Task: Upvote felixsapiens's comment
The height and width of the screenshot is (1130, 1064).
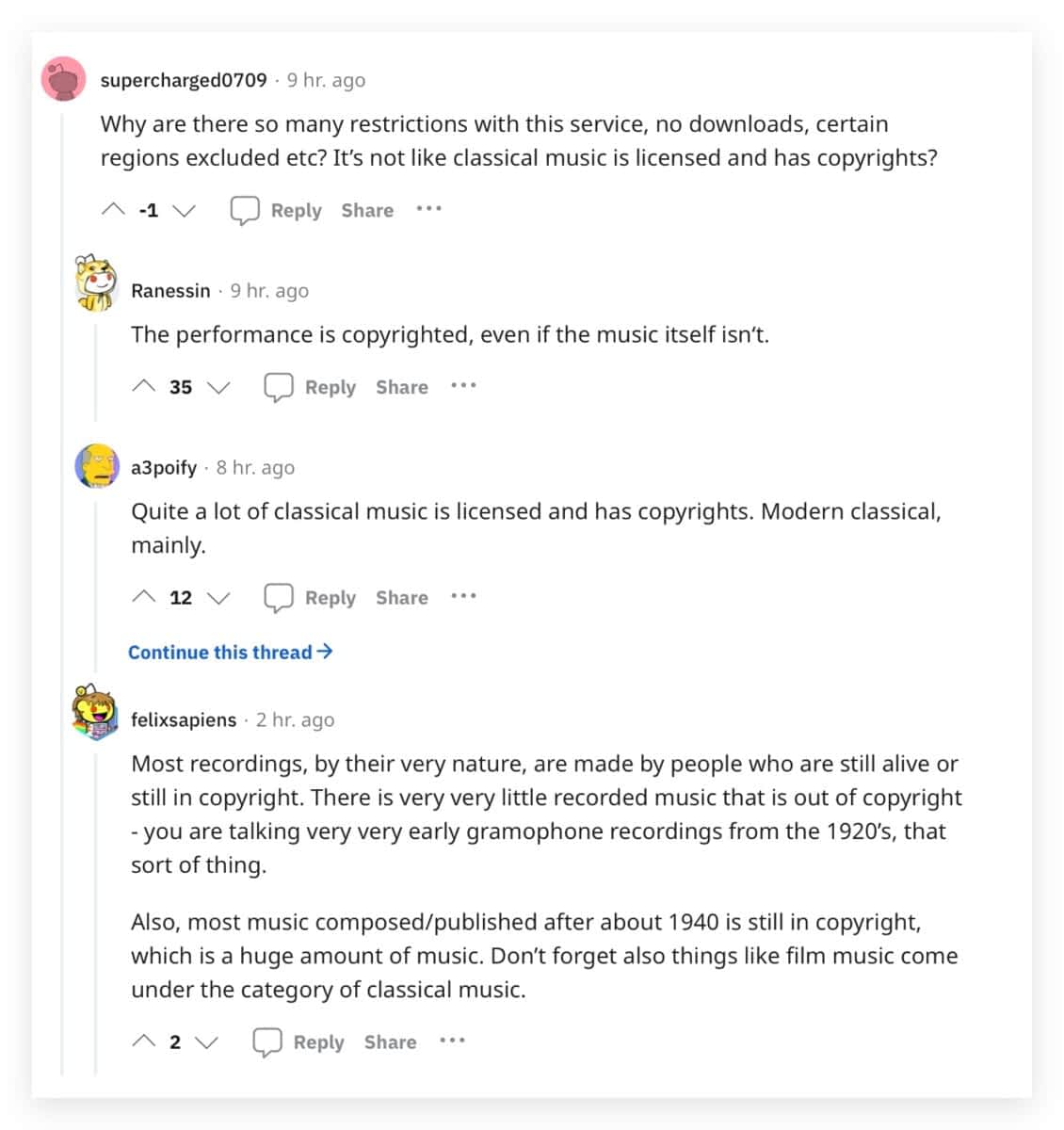Action: tap(144, 1041)
